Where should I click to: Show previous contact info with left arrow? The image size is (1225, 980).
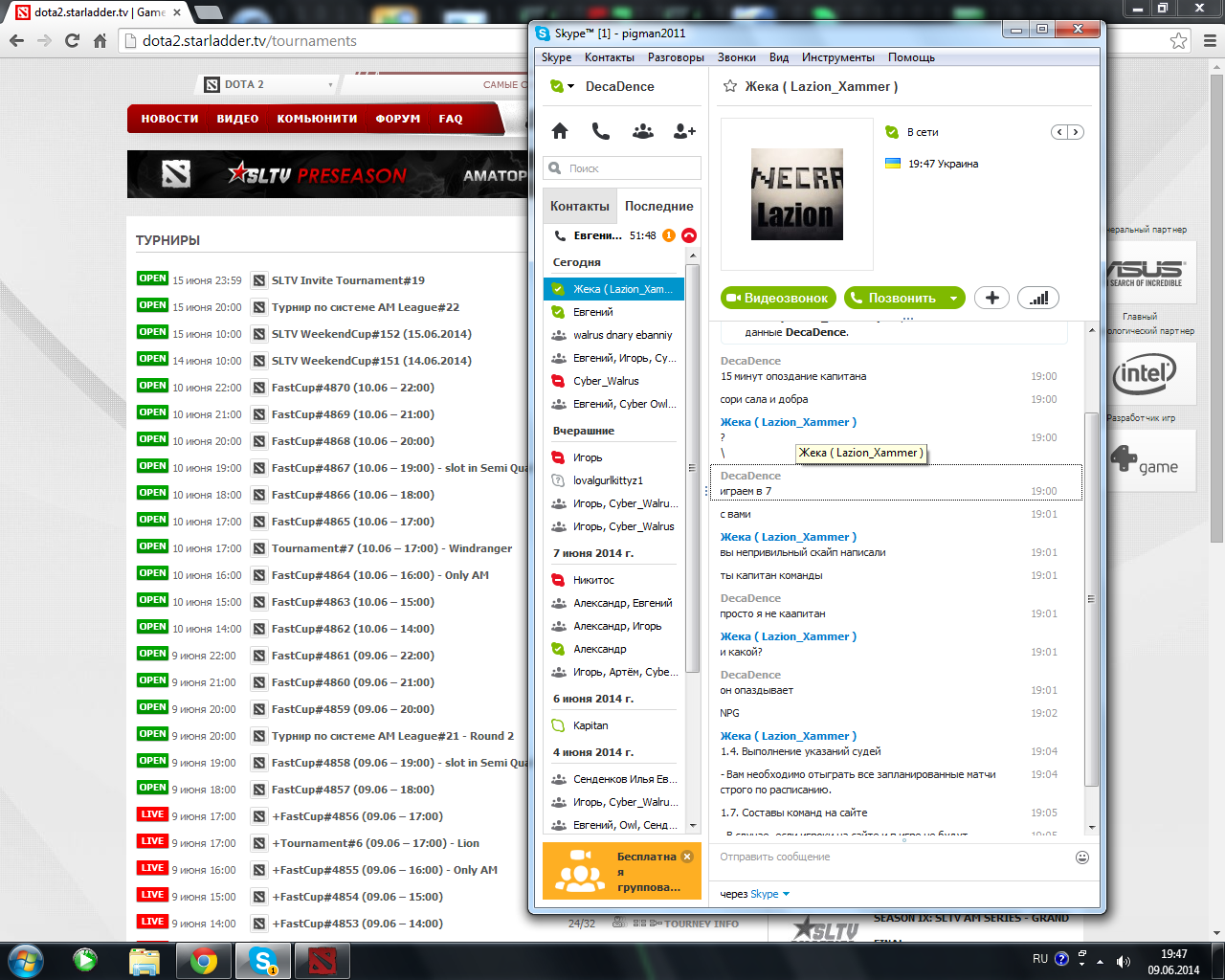[1059, 132]
